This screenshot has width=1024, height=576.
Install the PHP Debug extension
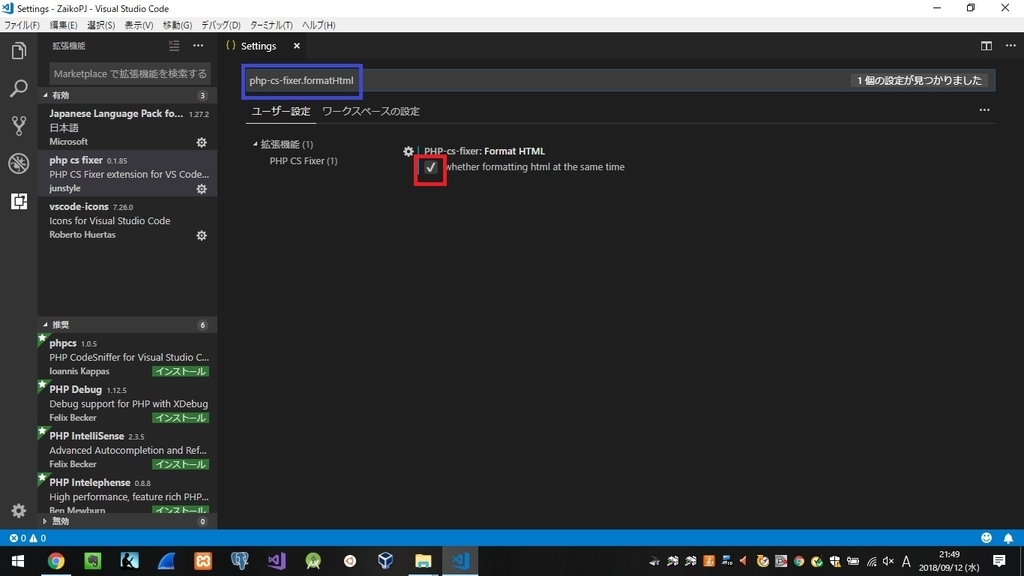click(180, 417)
